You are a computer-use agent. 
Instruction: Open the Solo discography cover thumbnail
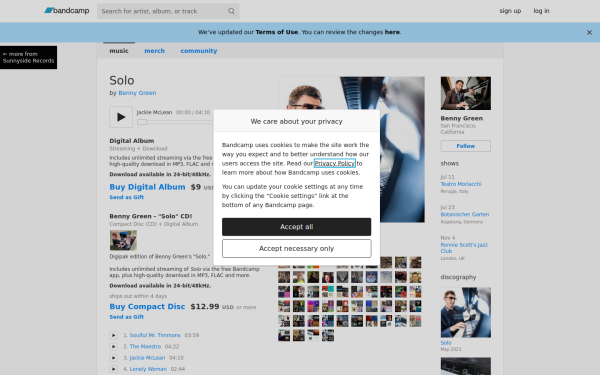(466, 313)
